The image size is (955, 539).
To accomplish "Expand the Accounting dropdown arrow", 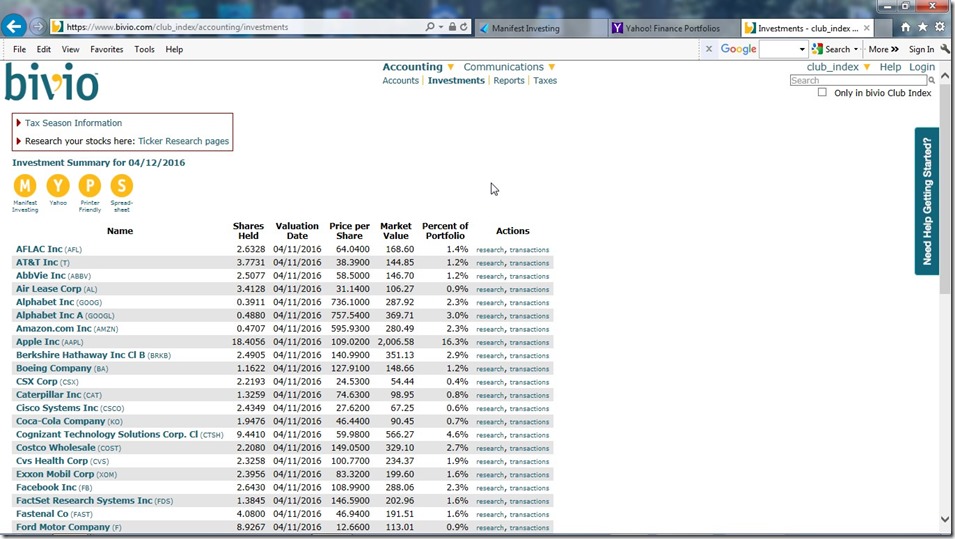I will 451,67.
